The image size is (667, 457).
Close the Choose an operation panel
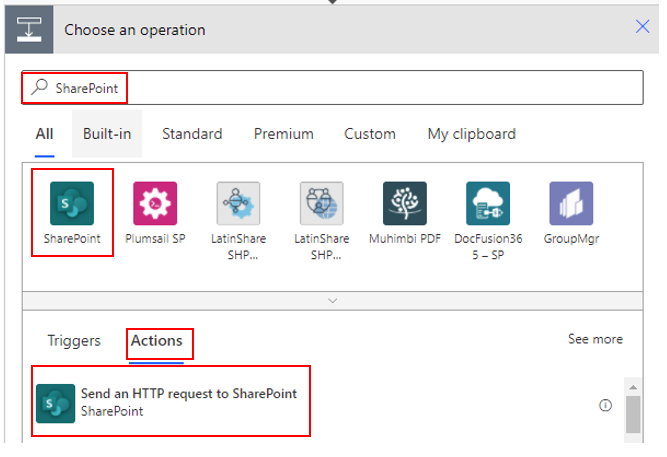642,26
